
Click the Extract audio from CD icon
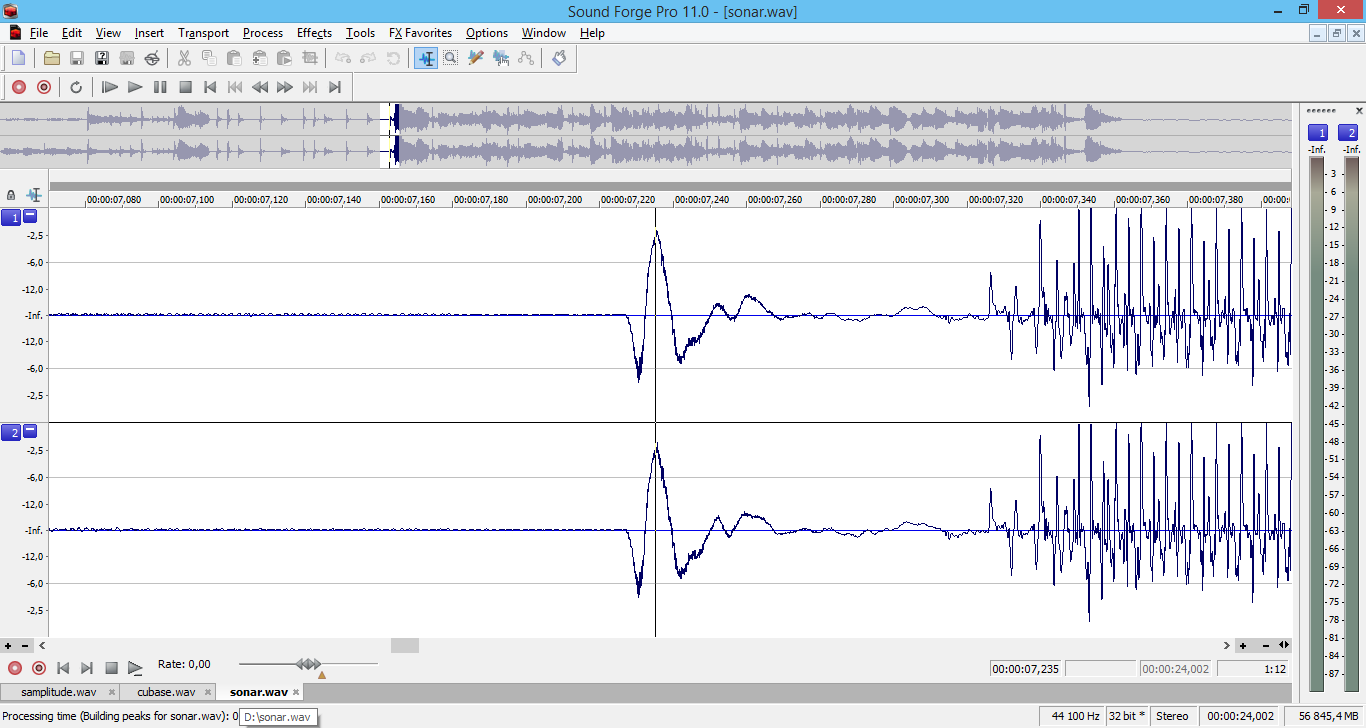(152, 58)
